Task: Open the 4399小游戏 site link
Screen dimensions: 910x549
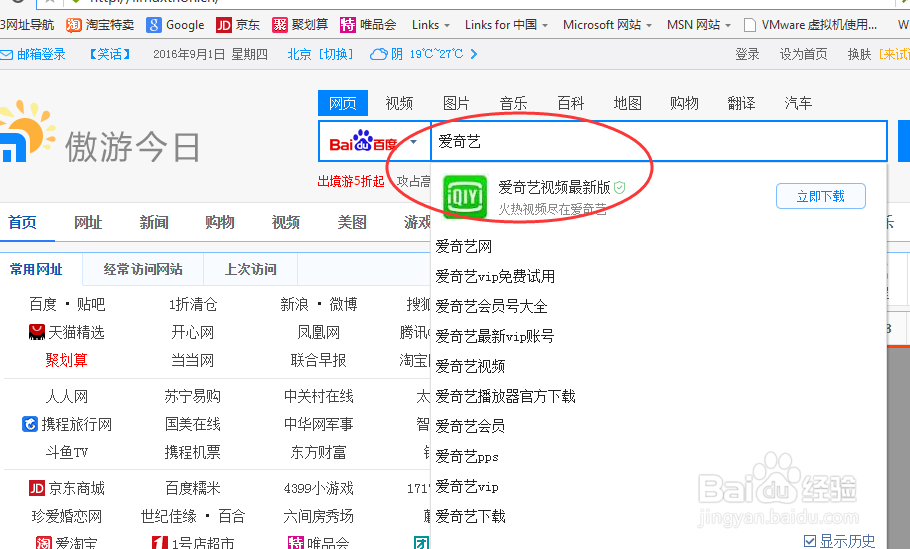Action: click(x=319, y=488)
